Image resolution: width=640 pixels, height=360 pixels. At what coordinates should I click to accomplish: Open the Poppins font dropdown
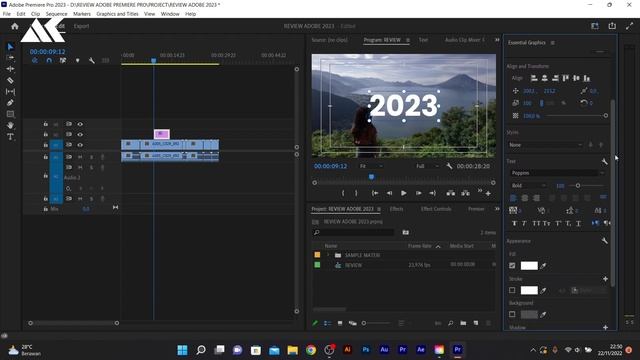point(558,173)
